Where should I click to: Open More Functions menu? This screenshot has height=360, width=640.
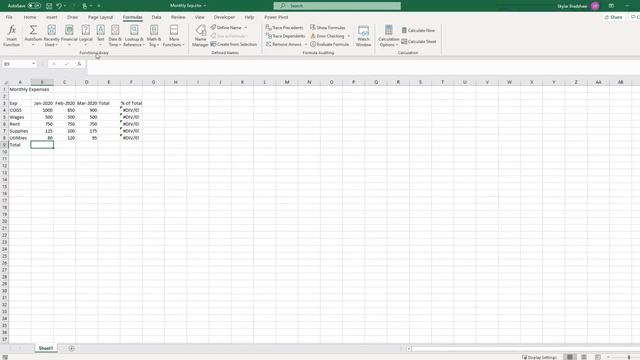(174, 36)
